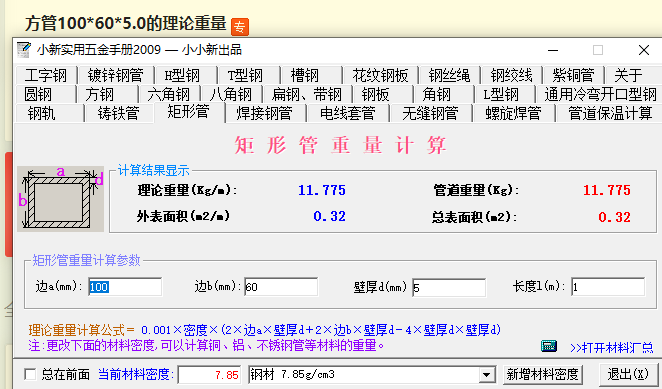The image size is (662, 389).
Task: Click the orange 专 badge beside the title
Action: tap(240, 27)
